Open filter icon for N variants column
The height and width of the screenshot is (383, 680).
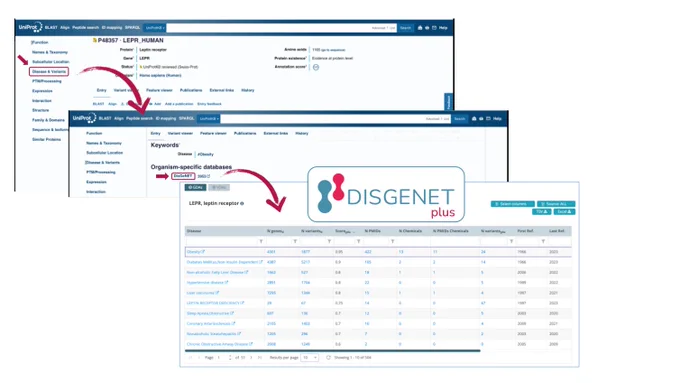(x=329, y=241)
